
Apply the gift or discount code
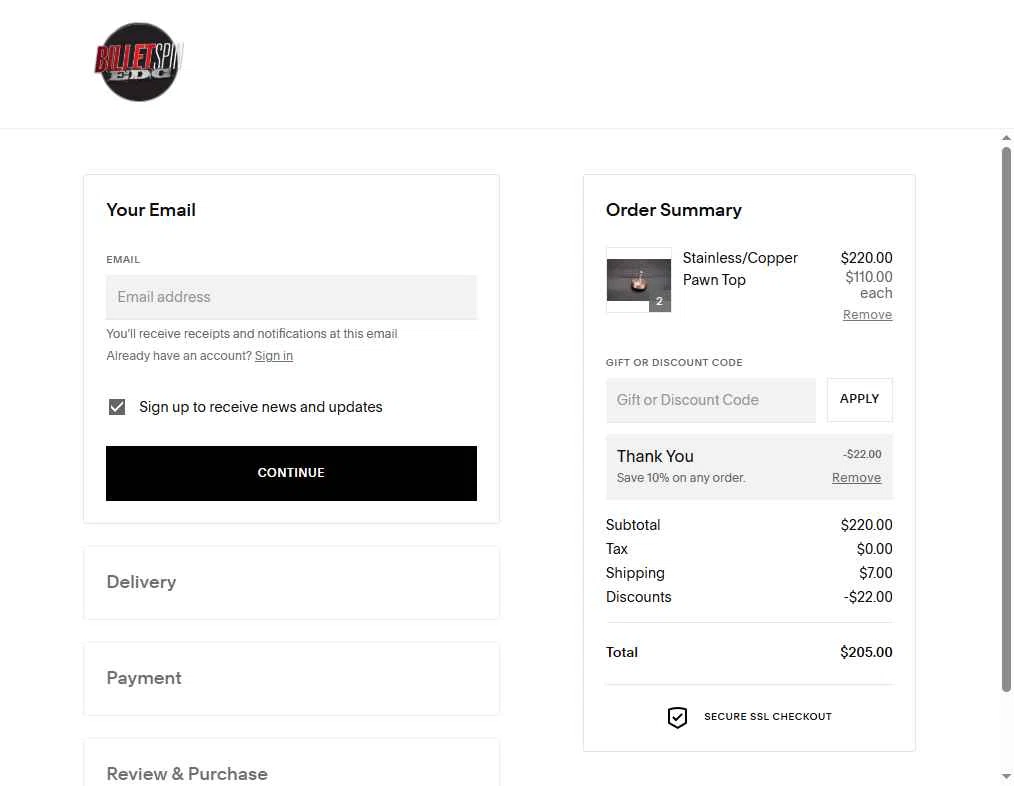point(859,399)
